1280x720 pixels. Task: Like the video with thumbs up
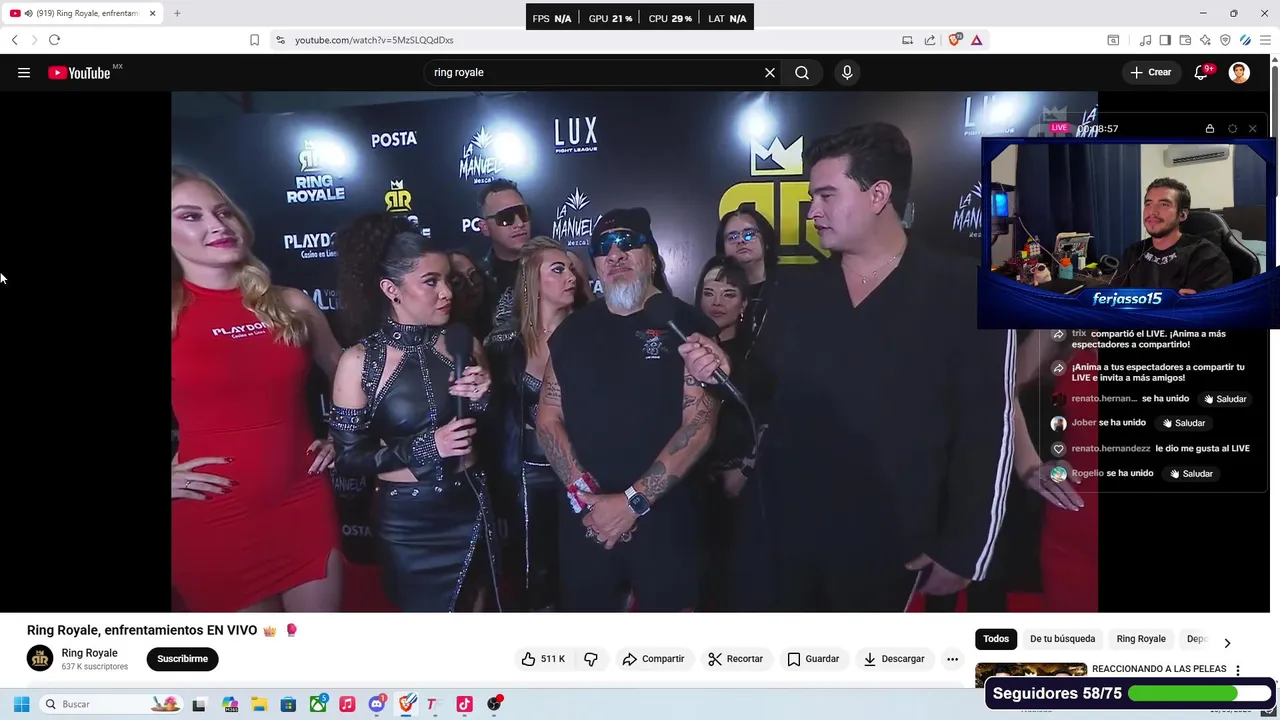tap(543, 659)
